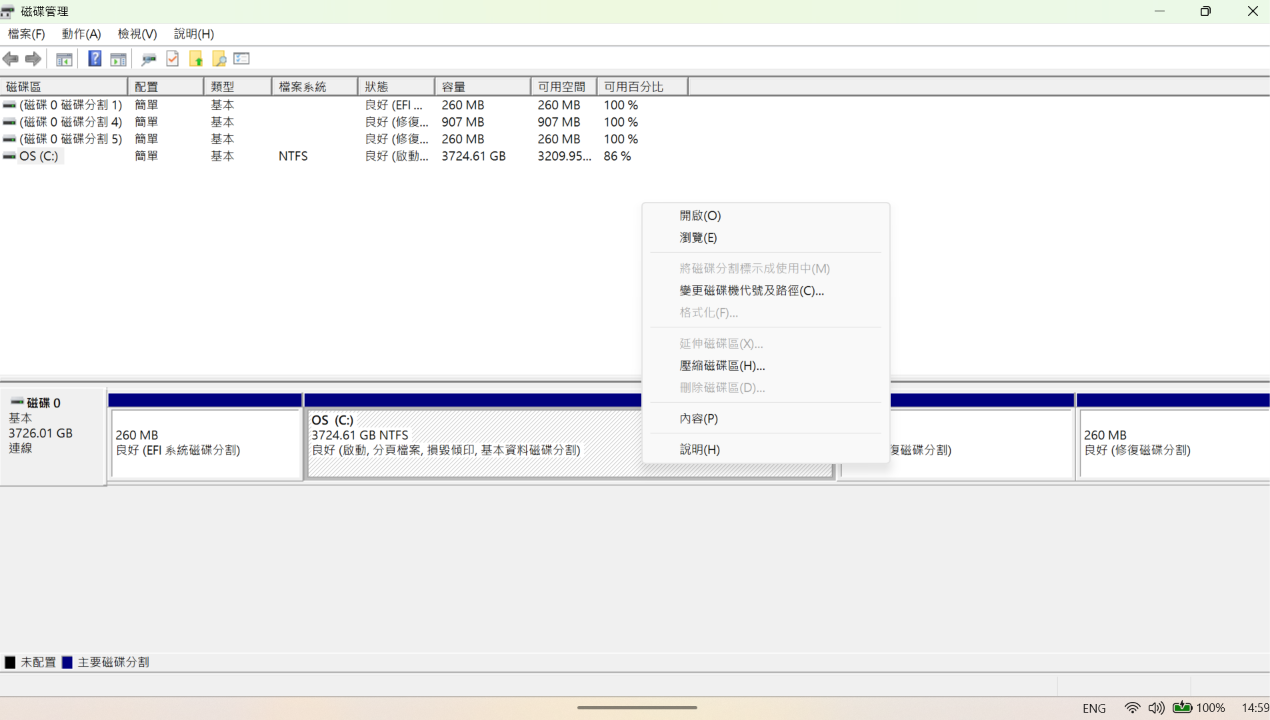The width and height of the screenshot is (1270, 720).
Task: Sort by the 容量 column header
Action: [x=483, y=87]
